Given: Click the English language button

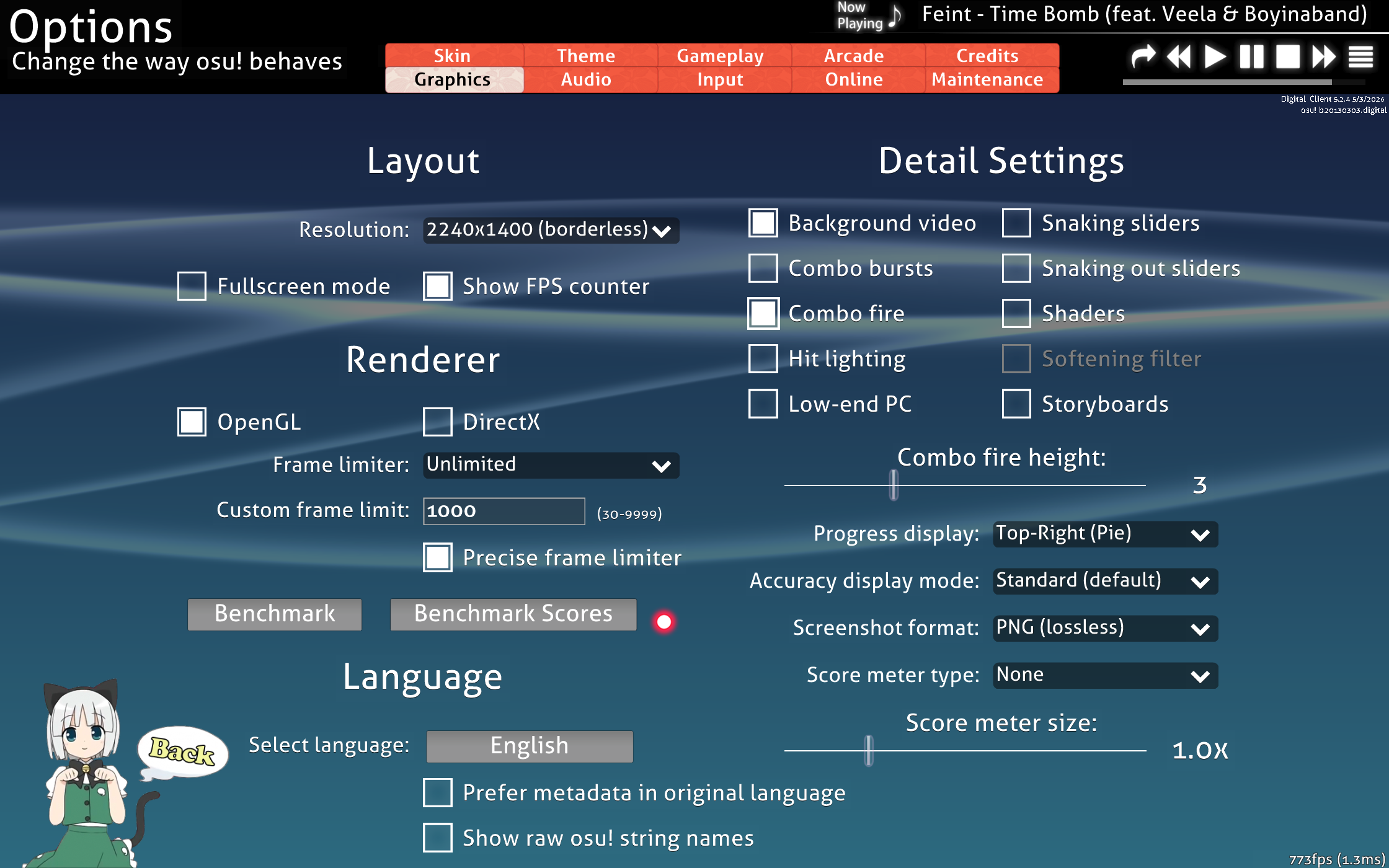Looking at the screenshot, I should (x=530, y=746).
